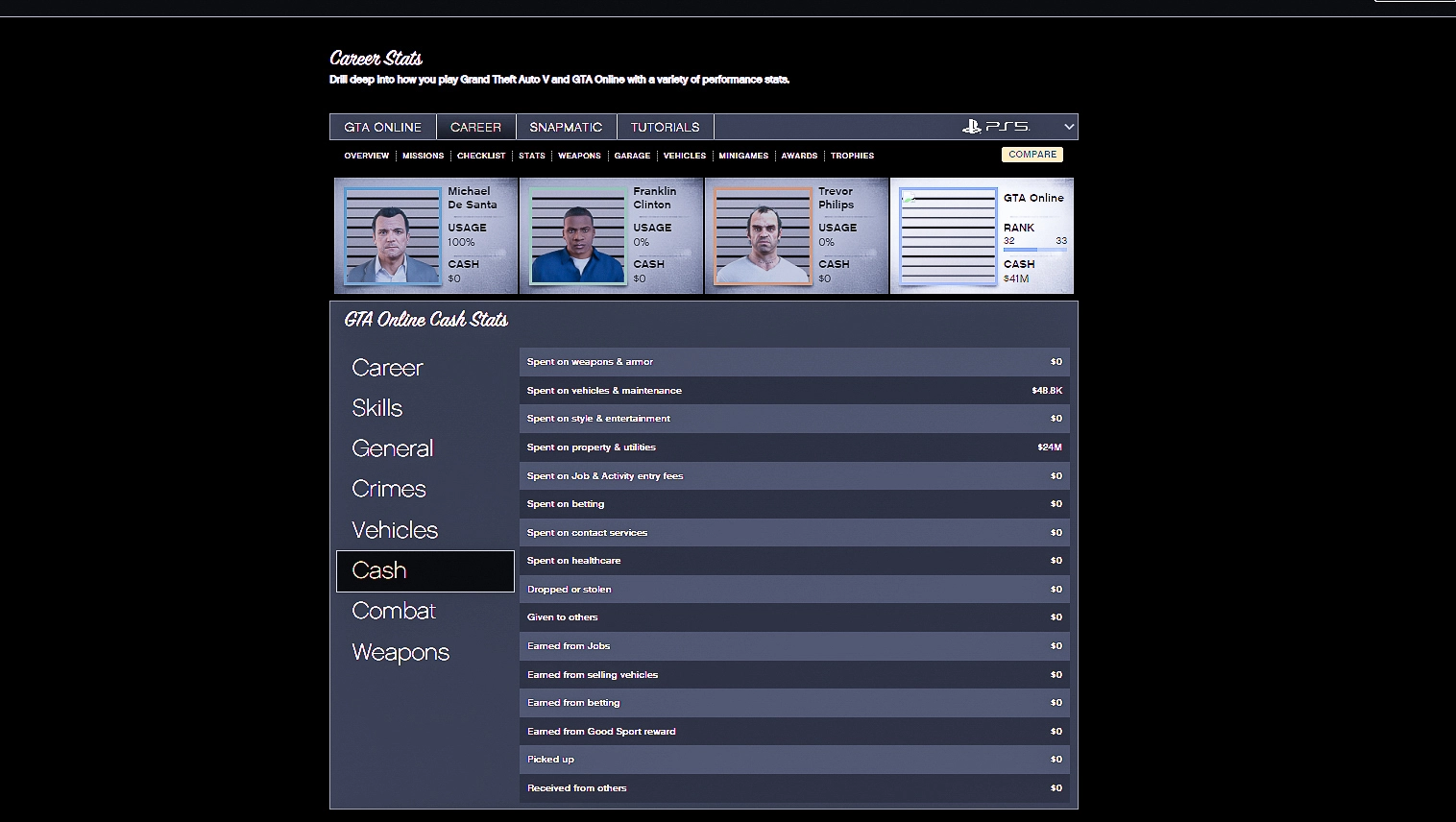This screenshot has width=1456, height=822.
Task: Click 'Earned from Good Sport reward' row
Action: [x=794, y=732]
